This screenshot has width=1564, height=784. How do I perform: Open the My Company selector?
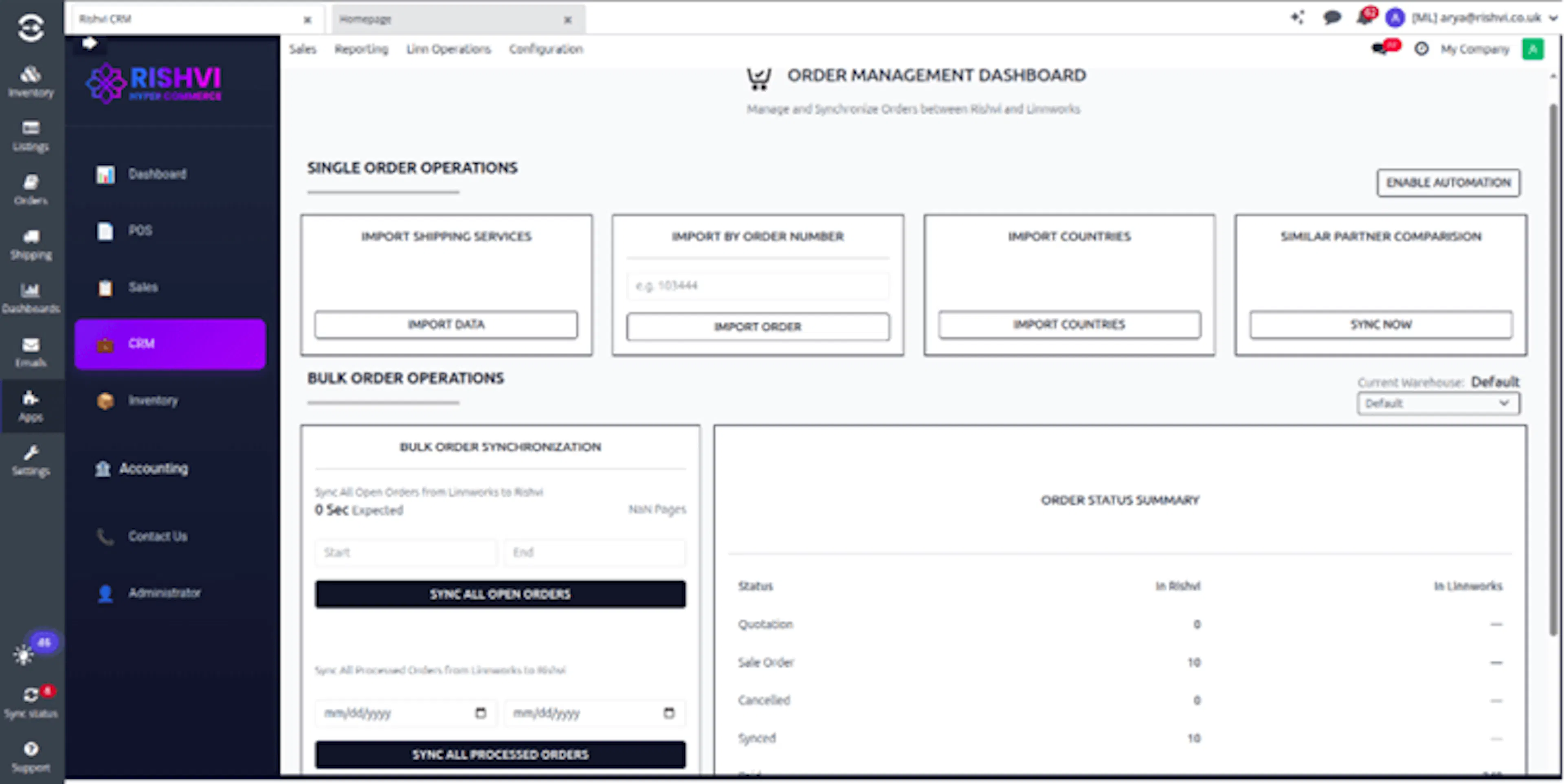(1475, 48)
